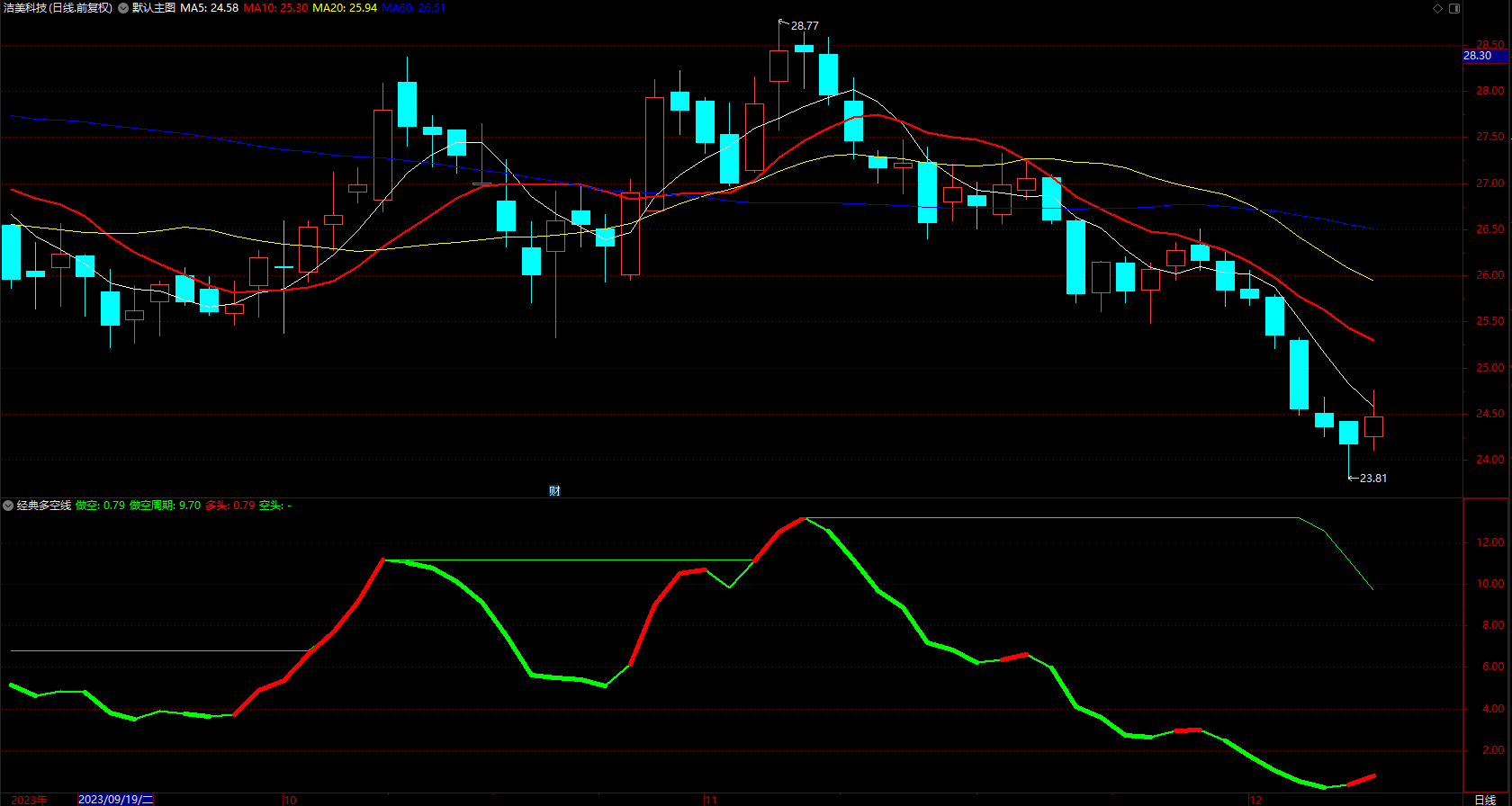Image resolution: width=1512 pixels, height=806 pixels.
Task: Click the MA20: 25.94 indicator value
Action: tap(345, 8)
